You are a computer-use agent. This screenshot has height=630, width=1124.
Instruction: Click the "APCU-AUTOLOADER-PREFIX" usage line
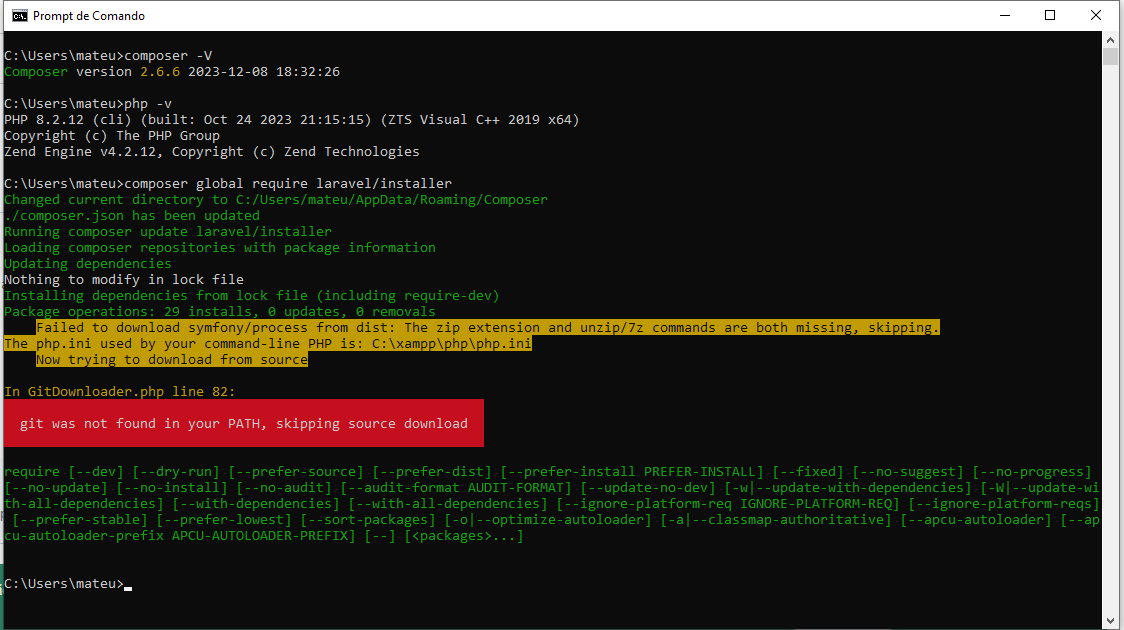[264, 535]
